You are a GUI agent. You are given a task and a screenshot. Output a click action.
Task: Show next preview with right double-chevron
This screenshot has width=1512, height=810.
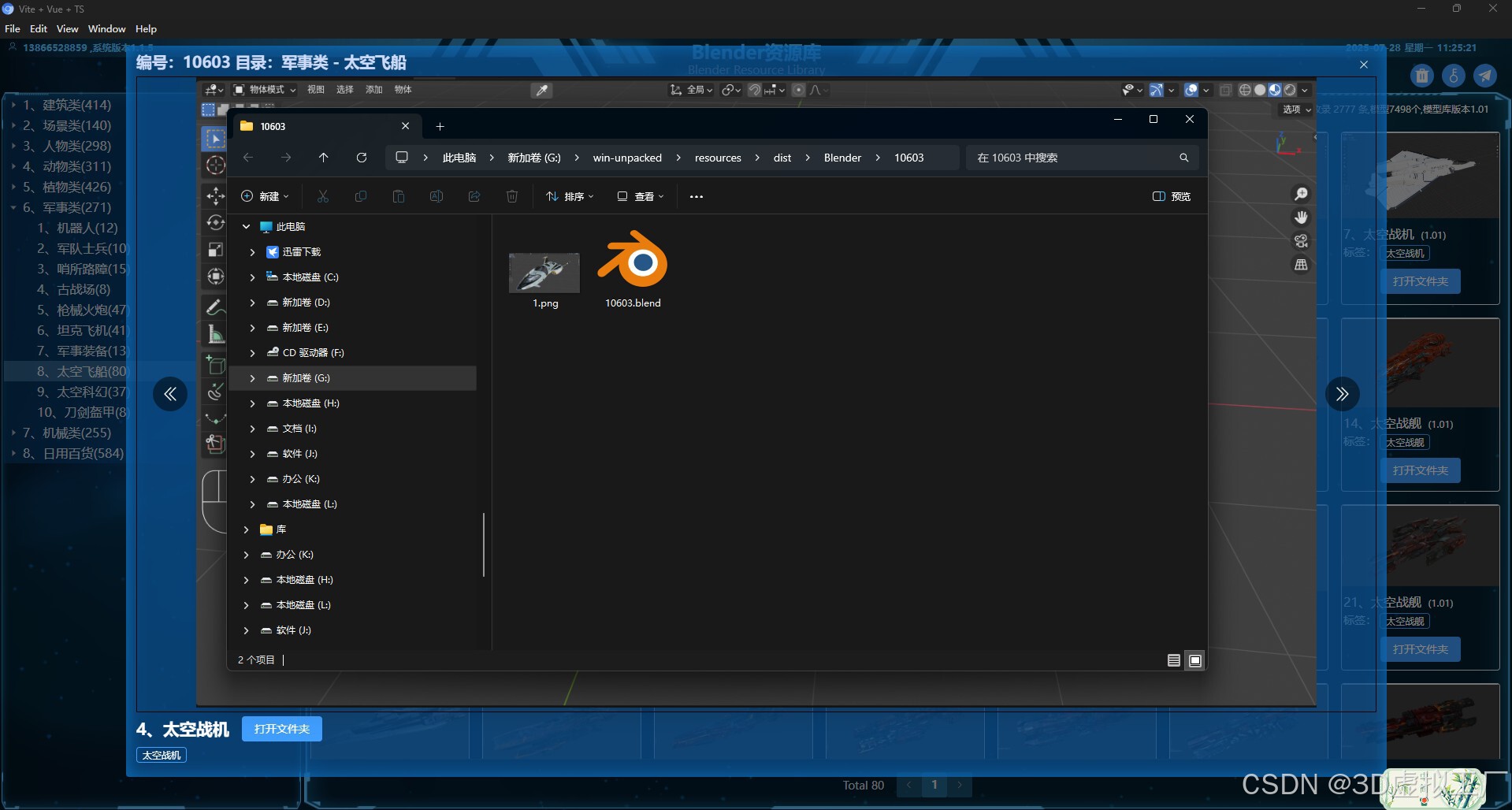[x=1343, y=394]
